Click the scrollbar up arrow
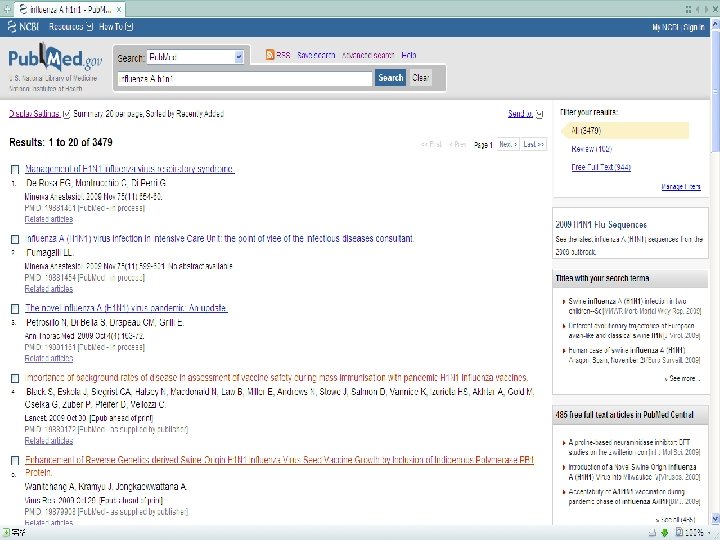 [x=715, y=24]
